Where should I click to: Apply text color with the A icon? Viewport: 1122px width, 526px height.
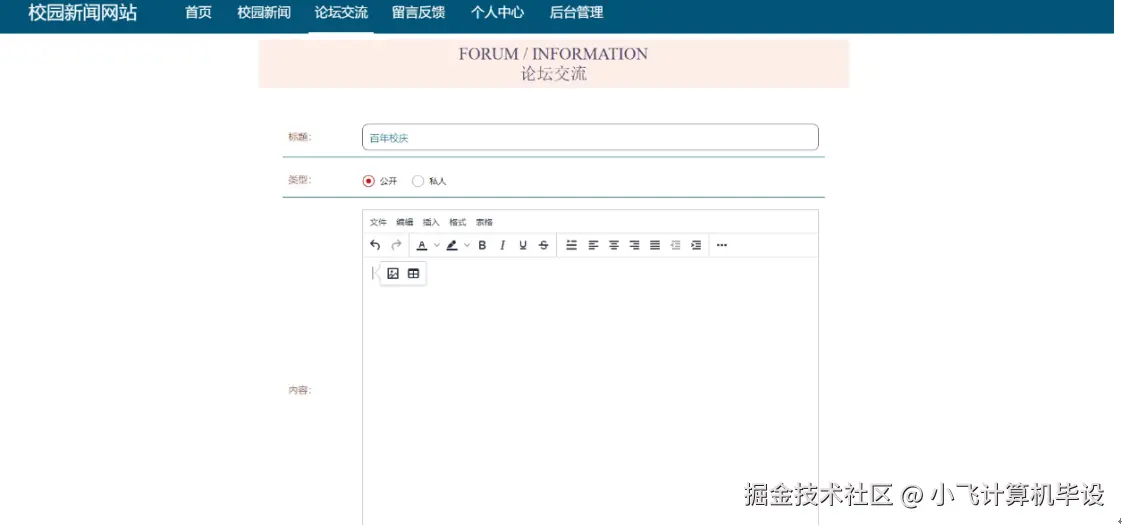(421, 245)
